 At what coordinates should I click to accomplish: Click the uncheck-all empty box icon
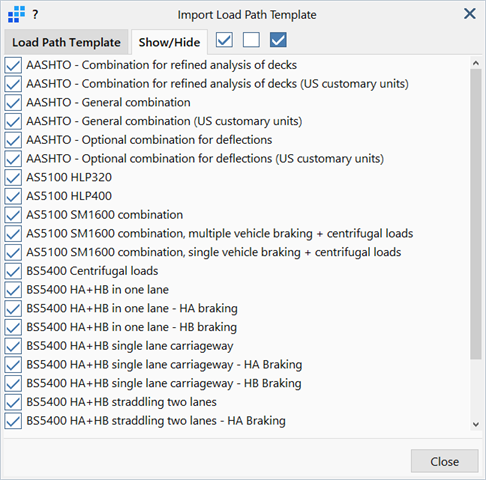(x=251, y=40)
